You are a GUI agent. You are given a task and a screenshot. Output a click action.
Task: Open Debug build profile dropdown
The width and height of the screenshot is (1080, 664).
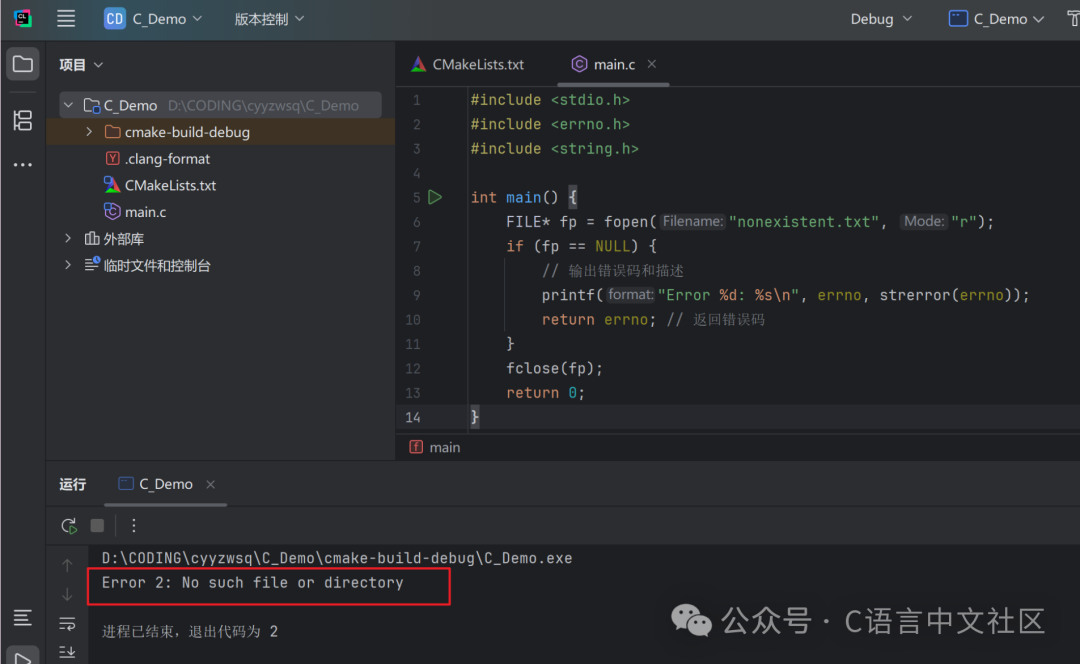(881, 19)
